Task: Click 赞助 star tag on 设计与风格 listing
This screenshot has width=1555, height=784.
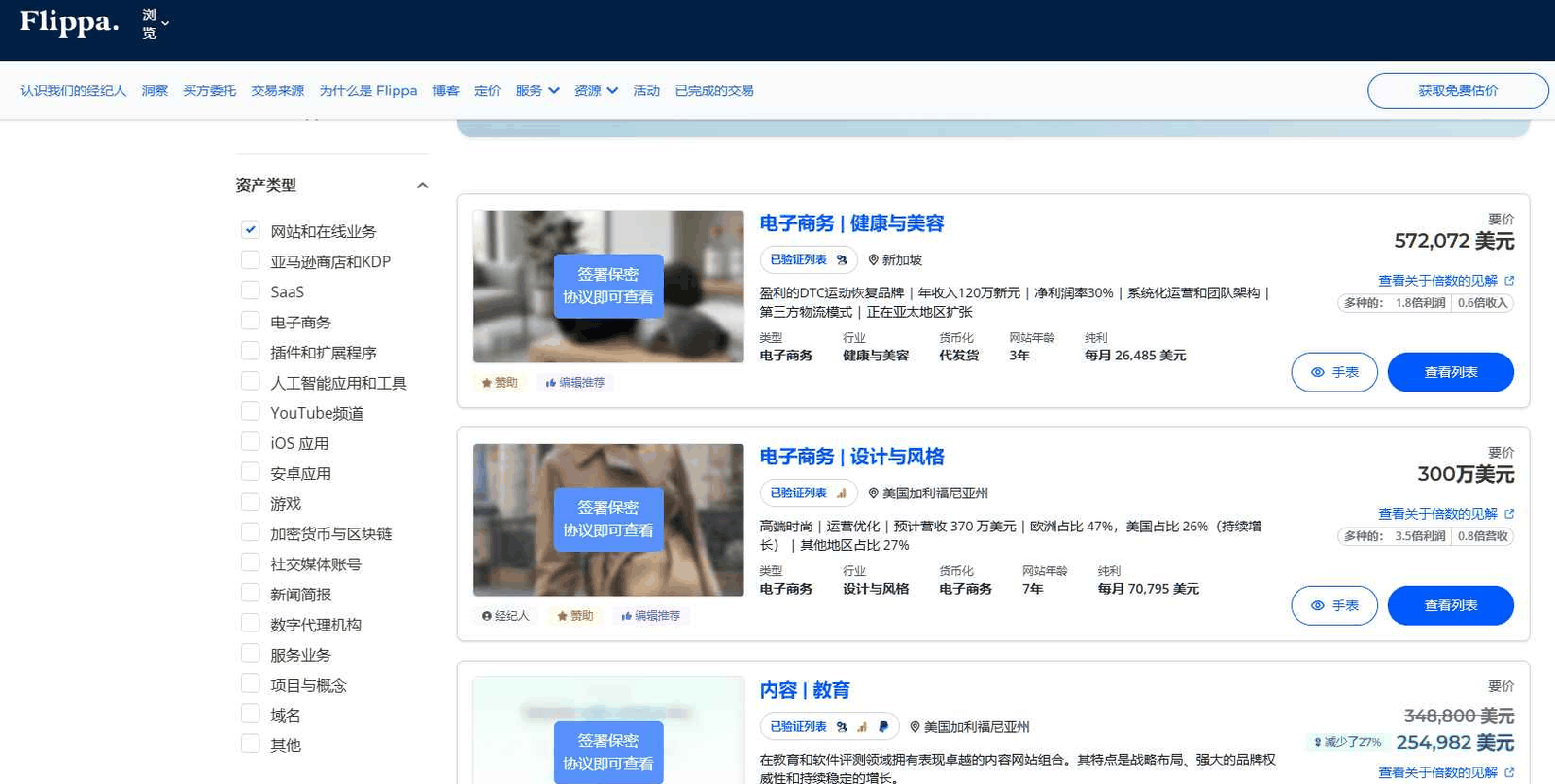Action: point(574,616)
